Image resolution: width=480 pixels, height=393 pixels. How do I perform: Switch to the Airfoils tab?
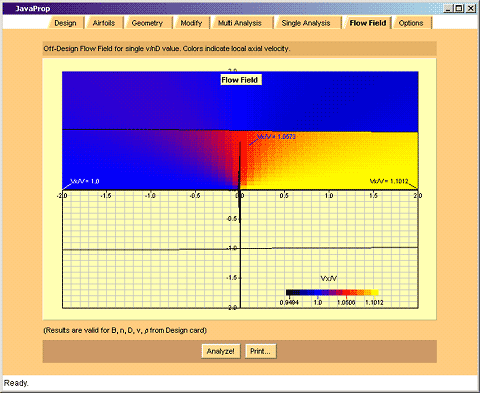point(104,23)
